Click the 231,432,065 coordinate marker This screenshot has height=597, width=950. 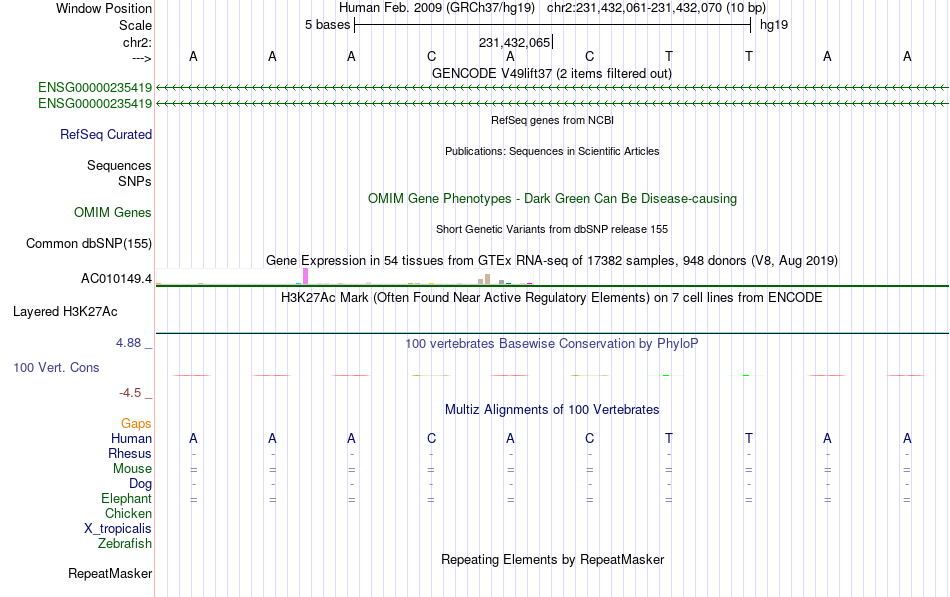click(514, 42)
